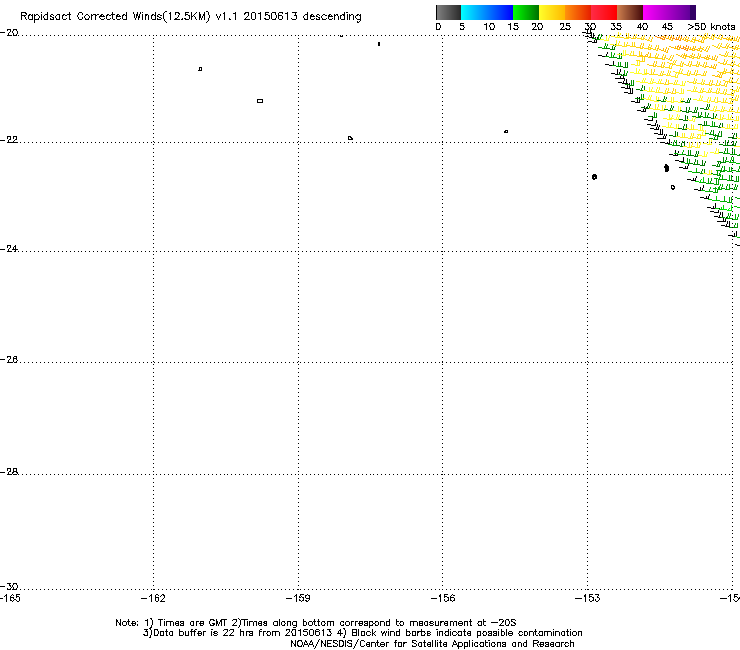
Task: Click the NOAA/NESDIS credit line
Action: [x=432, y=644]
